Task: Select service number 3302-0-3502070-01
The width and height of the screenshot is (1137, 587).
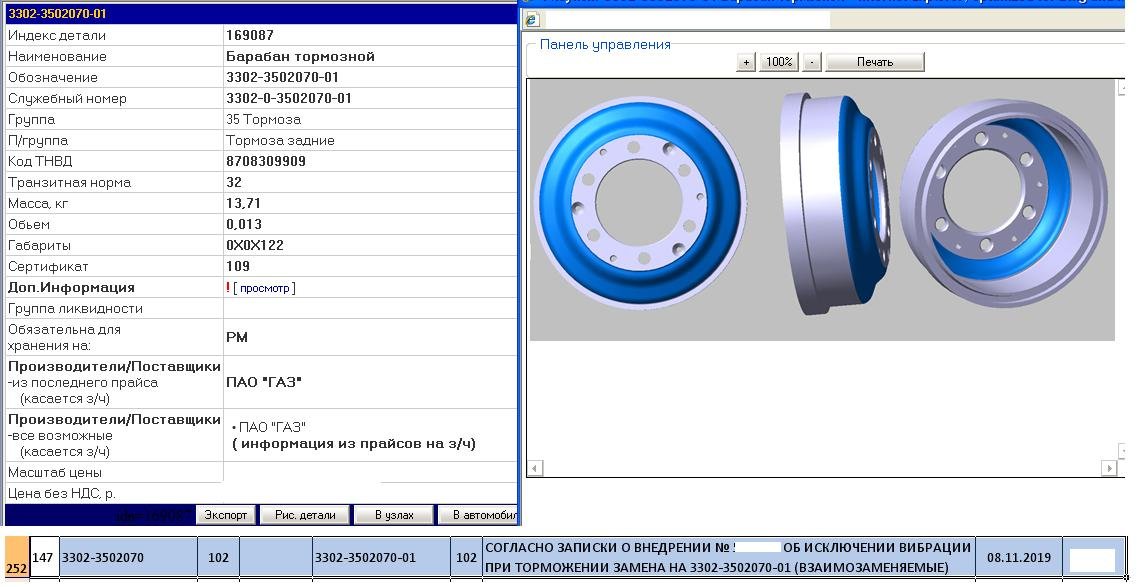Action: click(289, 99)
